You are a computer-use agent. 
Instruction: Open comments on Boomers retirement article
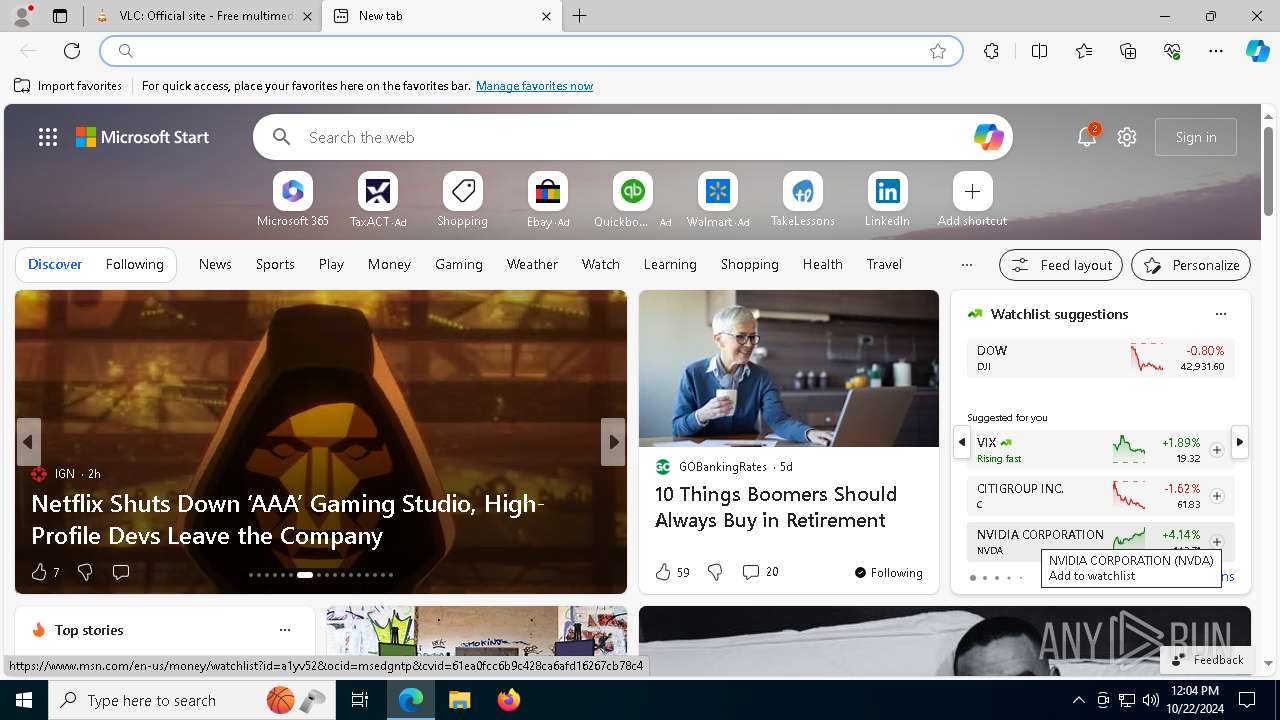point(760,572)
